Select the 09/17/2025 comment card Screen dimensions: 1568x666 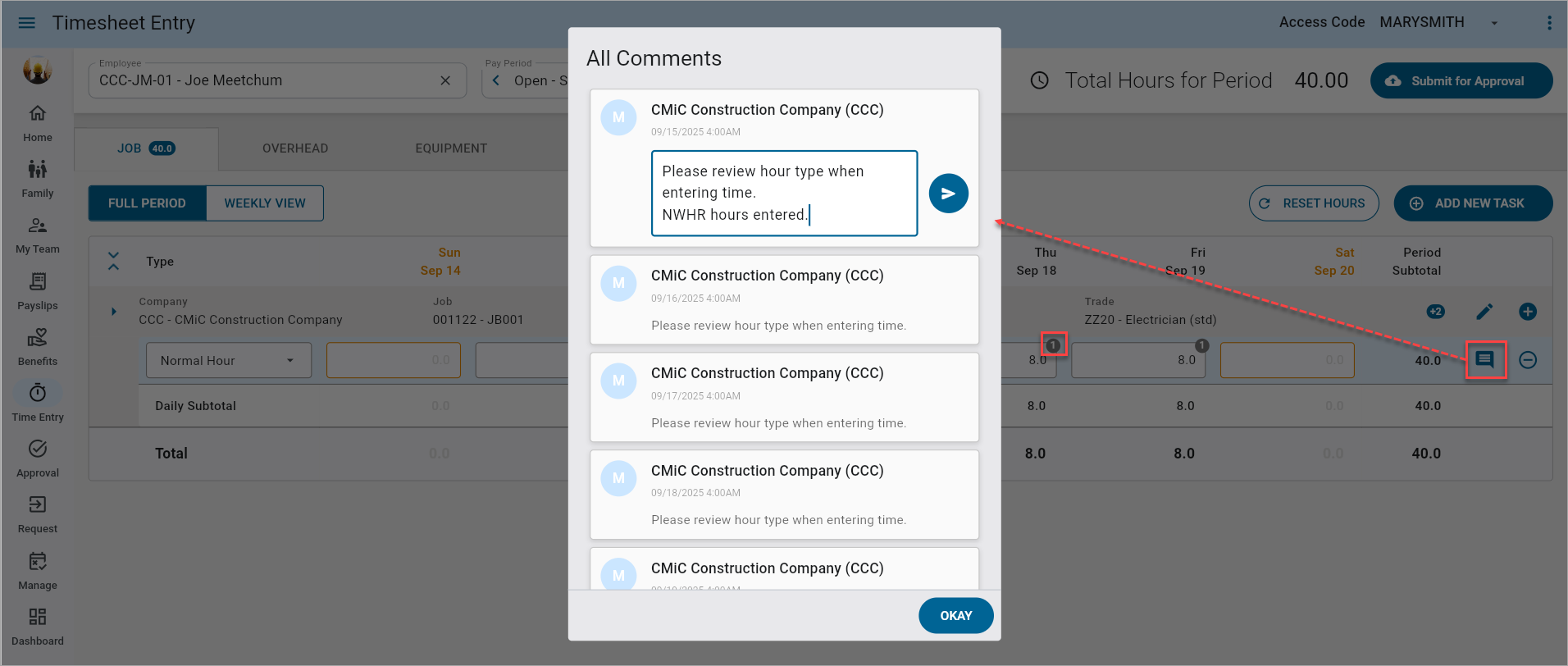coord(785,397)
